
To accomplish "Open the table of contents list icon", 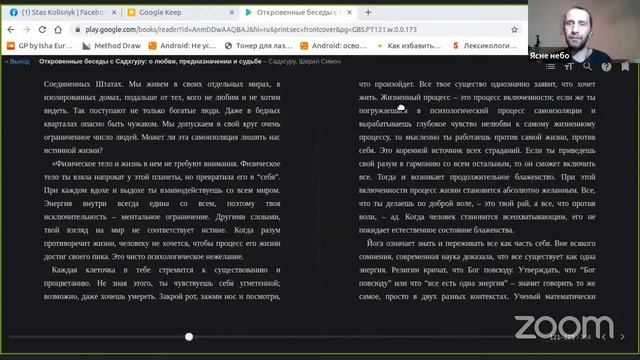I will [x=551, y=67].
